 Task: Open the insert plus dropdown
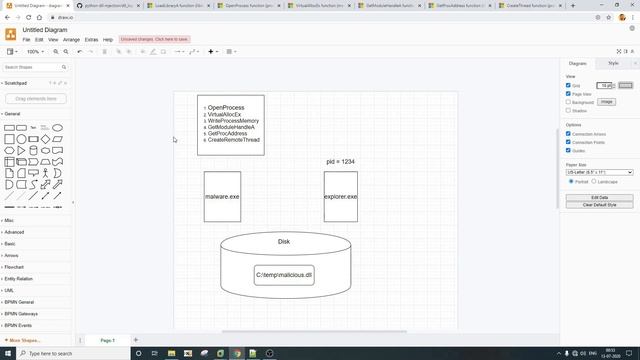213,52
